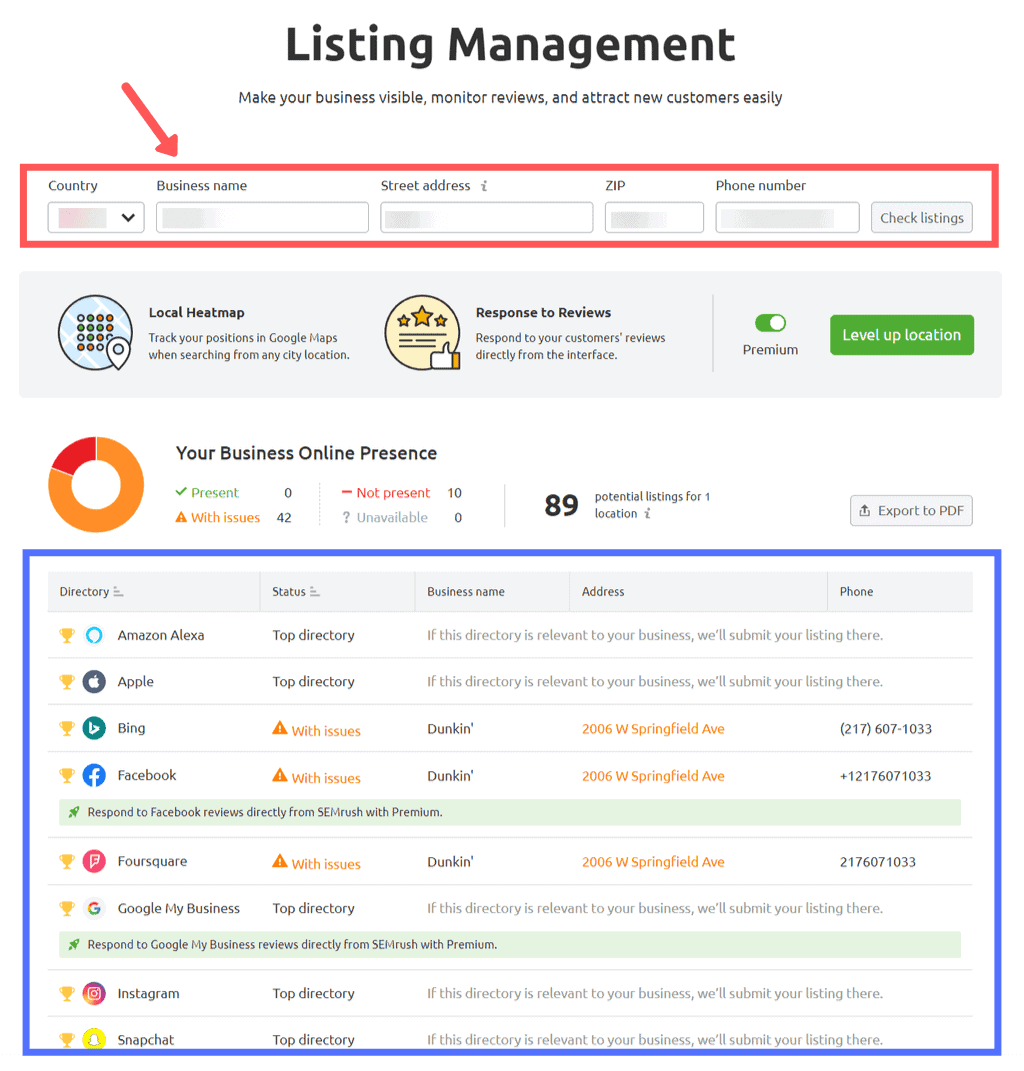Click the trophy icon in Amazon Alexa row
Viewport: 1024px width, 1071px height.
(x=67, y=635)
